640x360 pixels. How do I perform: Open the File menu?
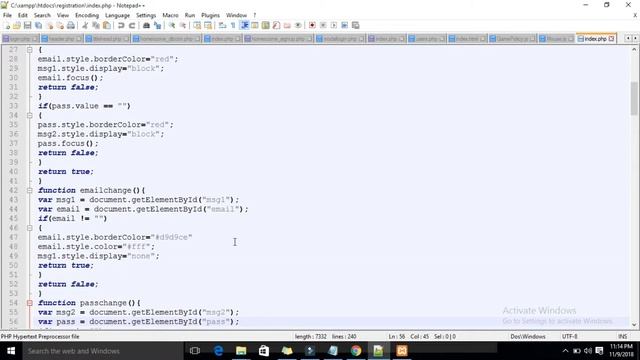pos(7,15)
